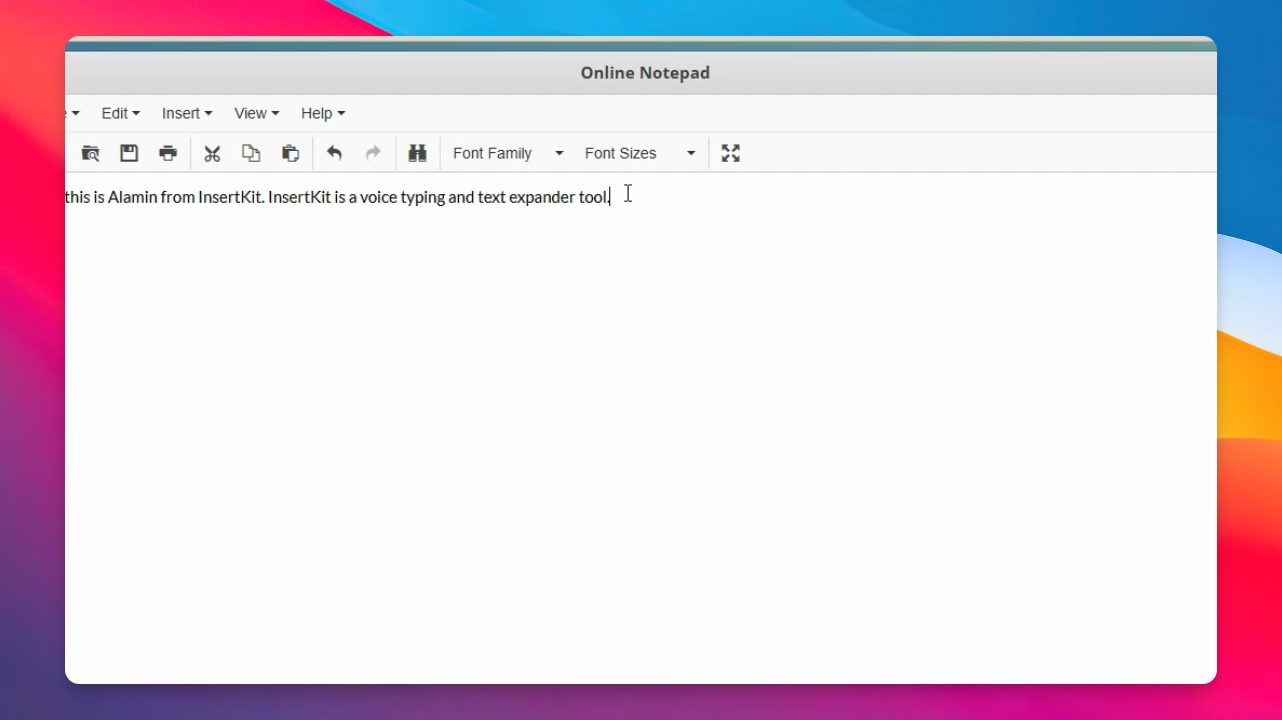Viewport: 1282px width, 720px height.
Task: Open the Help menu
Action: (323, 113)
